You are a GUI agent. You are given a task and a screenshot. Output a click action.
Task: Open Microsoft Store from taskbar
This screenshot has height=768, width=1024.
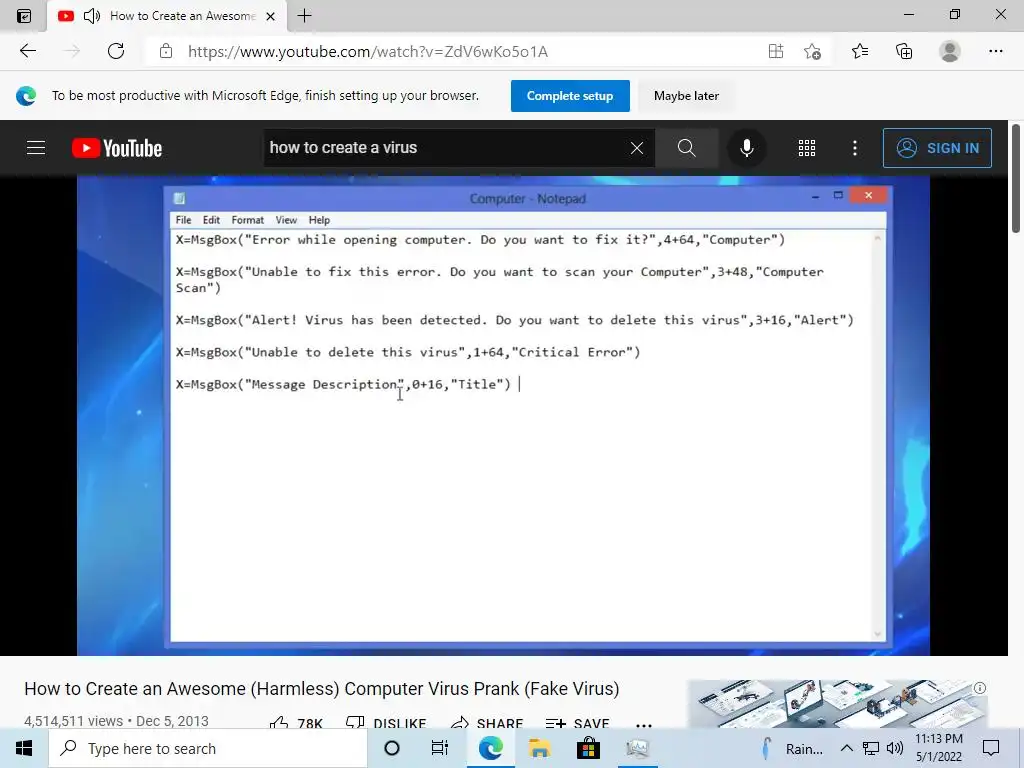click(588, 748)
